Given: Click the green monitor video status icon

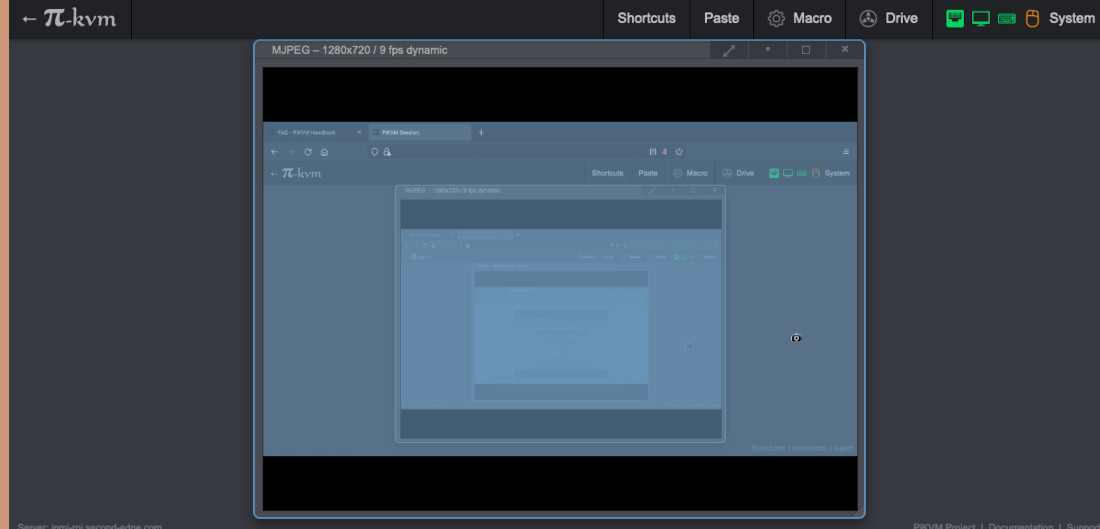Looking at the screenshot, I should 981,18.
